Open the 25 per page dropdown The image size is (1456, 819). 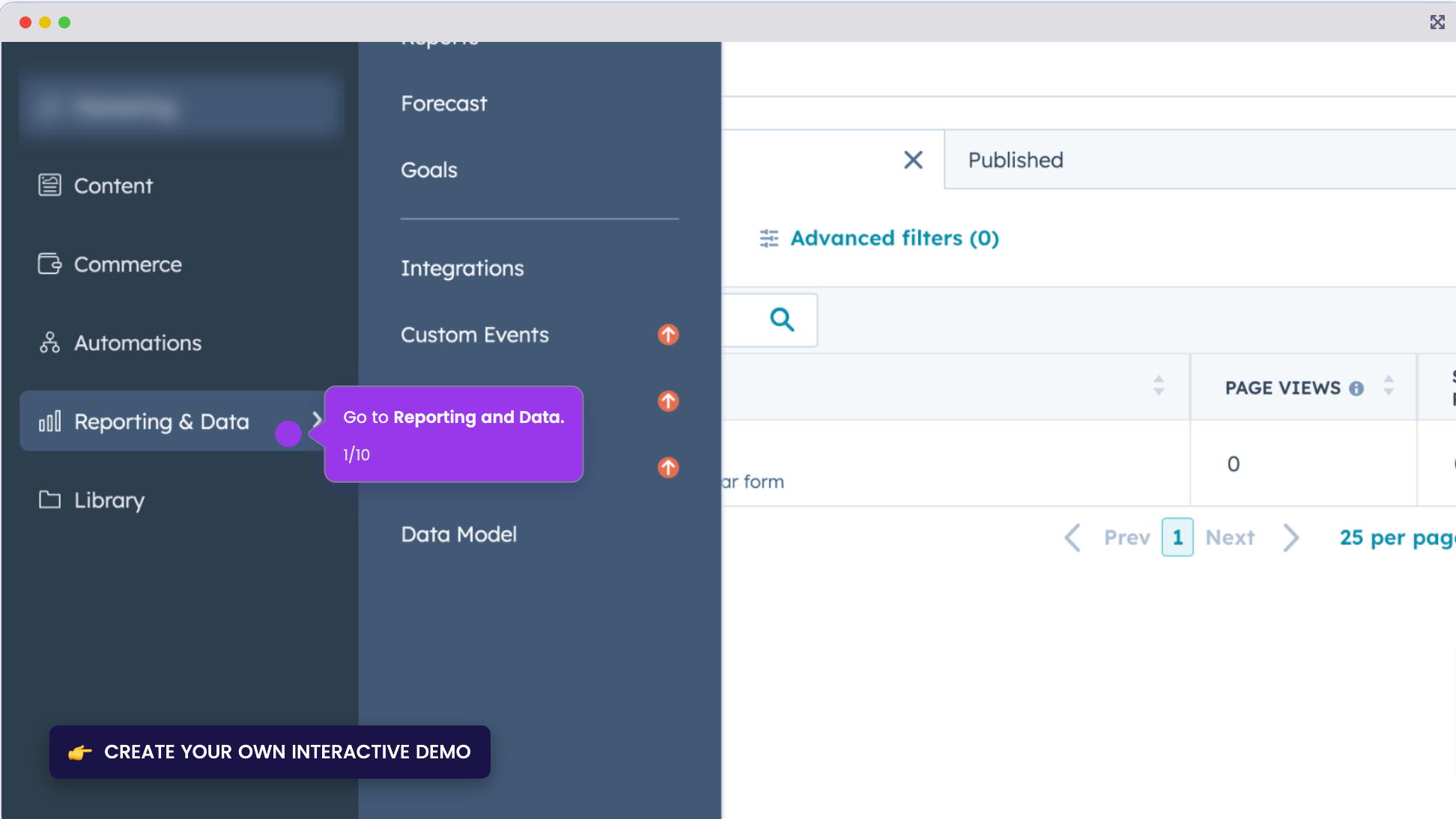point(1395,538)
